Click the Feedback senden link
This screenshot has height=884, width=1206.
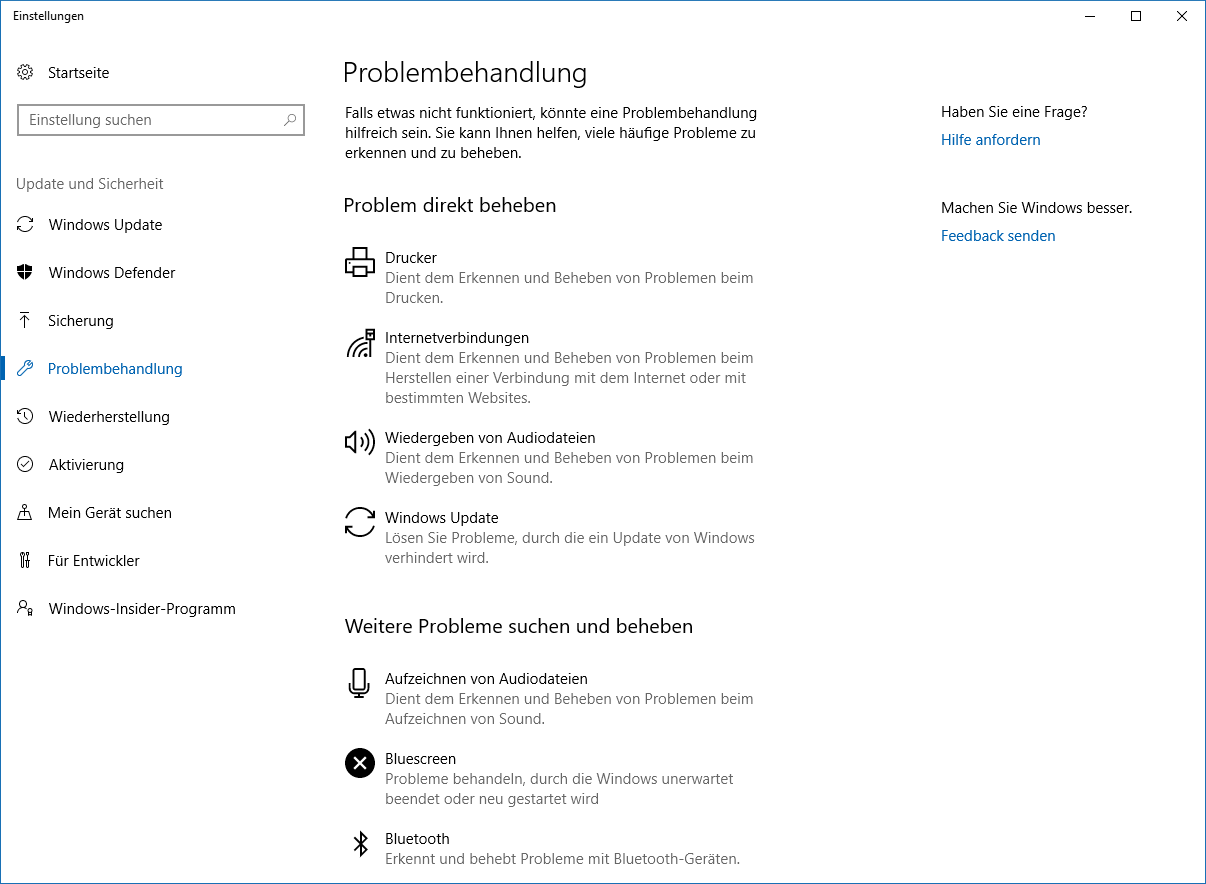pos(998,236)
